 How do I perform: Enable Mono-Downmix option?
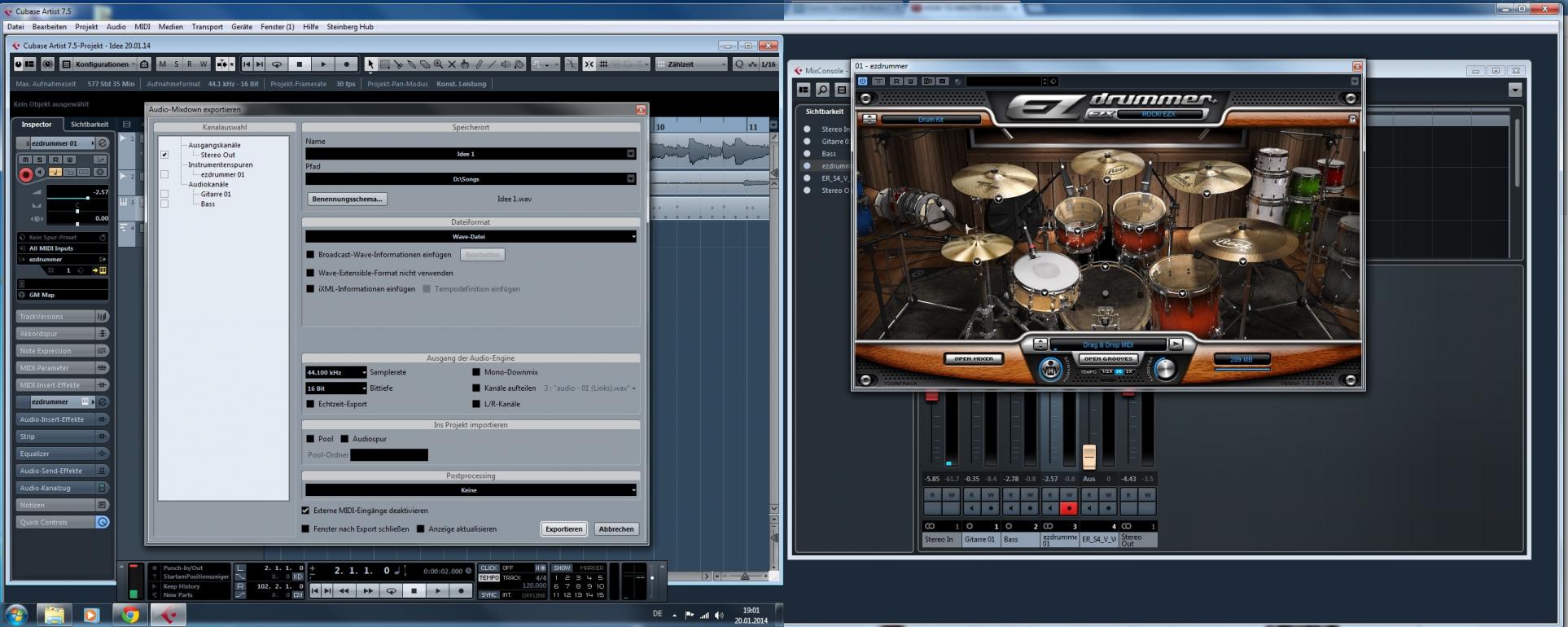(476, 372)
